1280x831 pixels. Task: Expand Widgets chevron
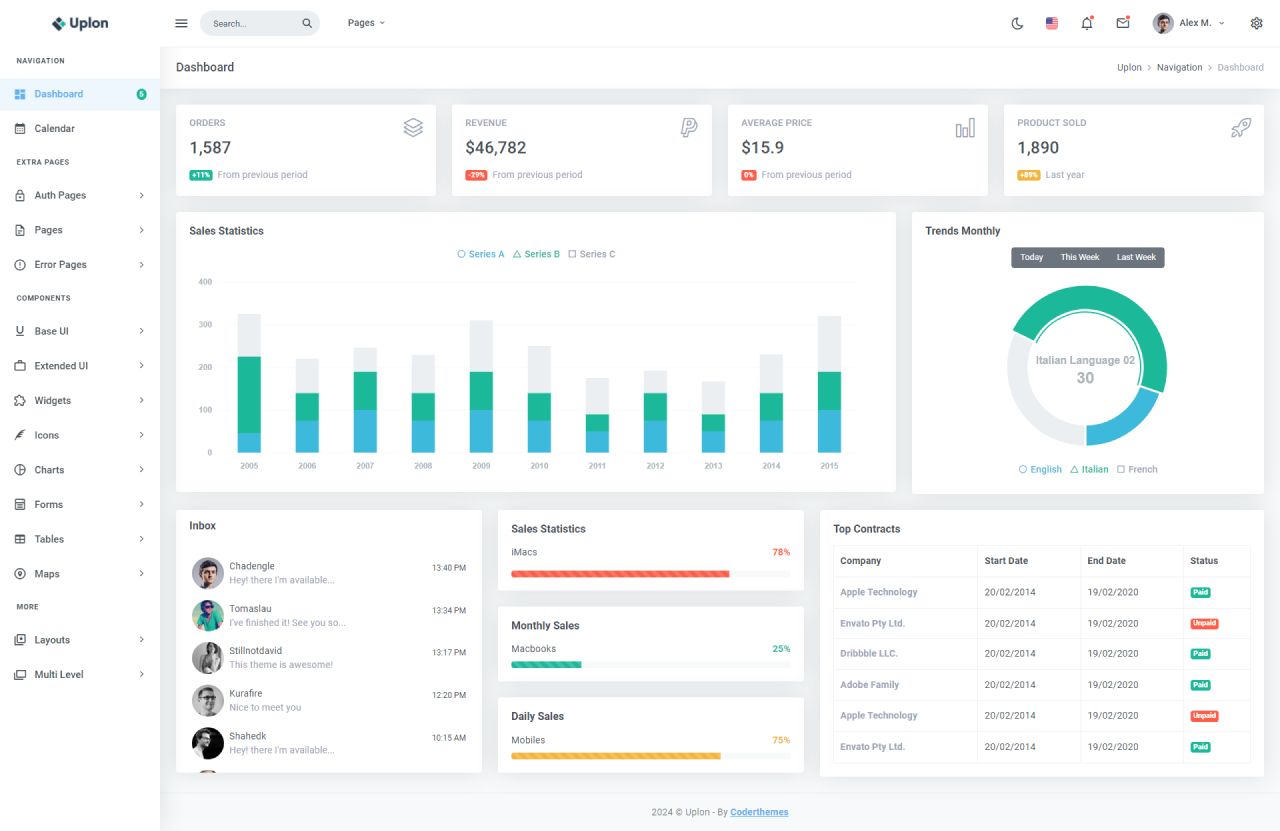click(x=142, y=401)
